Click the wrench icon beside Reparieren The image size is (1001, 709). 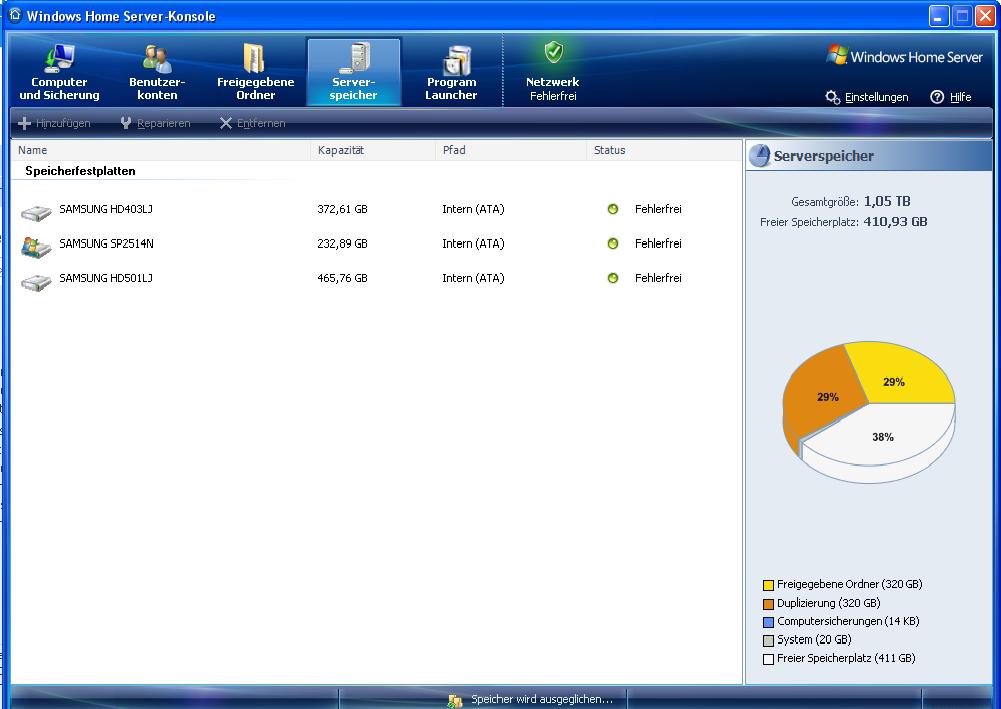click(126, 123)
